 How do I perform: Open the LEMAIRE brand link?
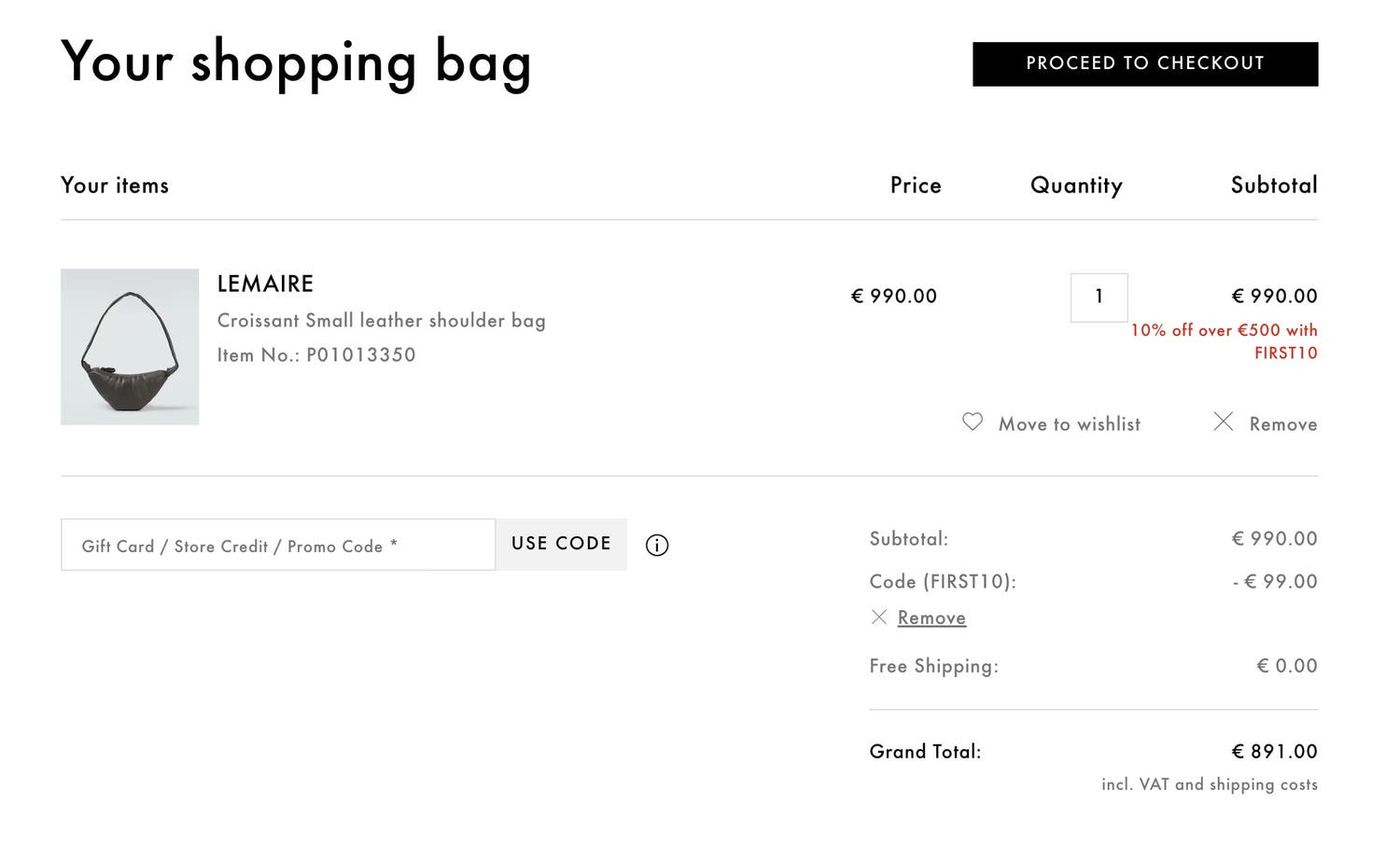tap(265, 284)
